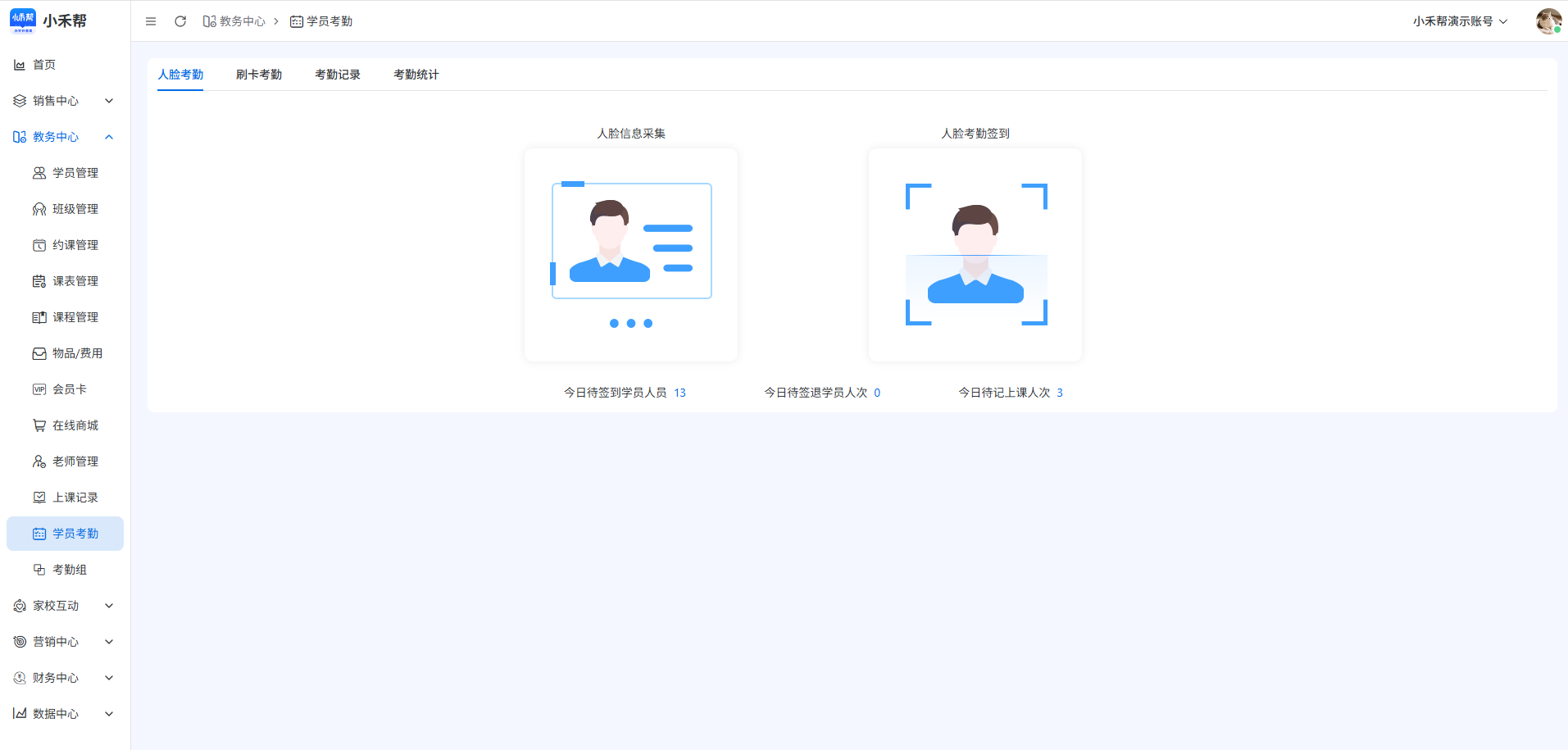Viewport: 1568px width, 750px height.
Task: Expand the 财务中心 menu
Action: tap(64, 678)
